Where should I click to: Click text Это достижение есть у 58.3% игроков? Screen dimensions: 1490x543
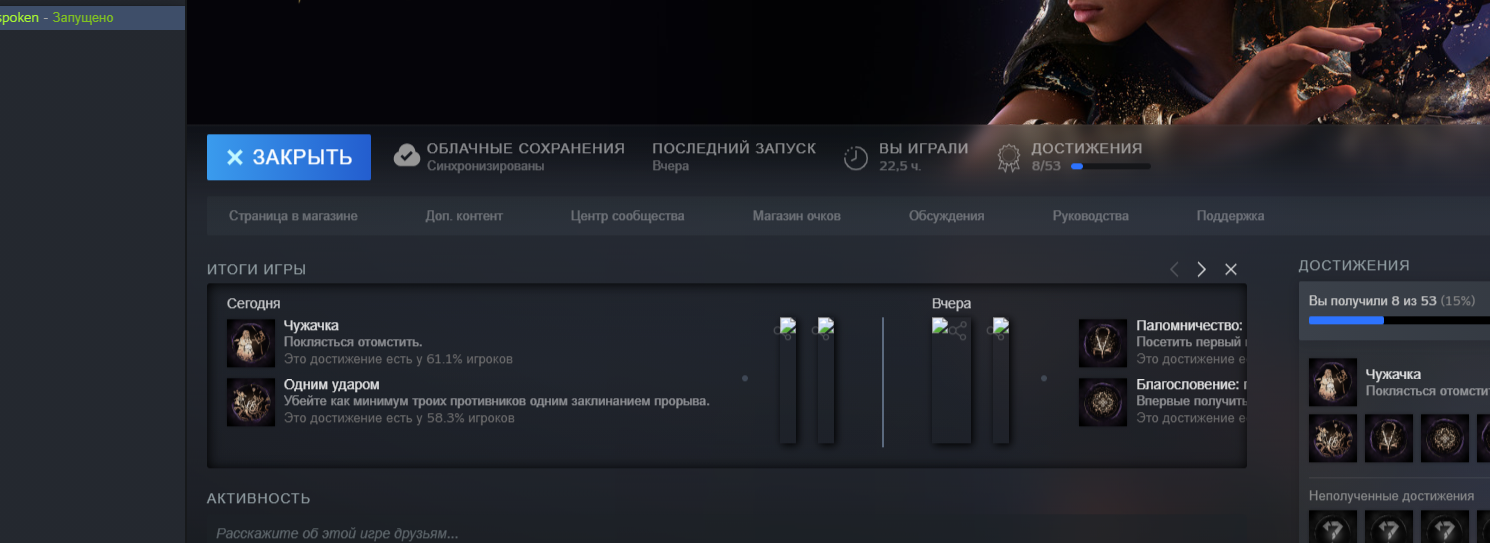[x=399, y=418]
